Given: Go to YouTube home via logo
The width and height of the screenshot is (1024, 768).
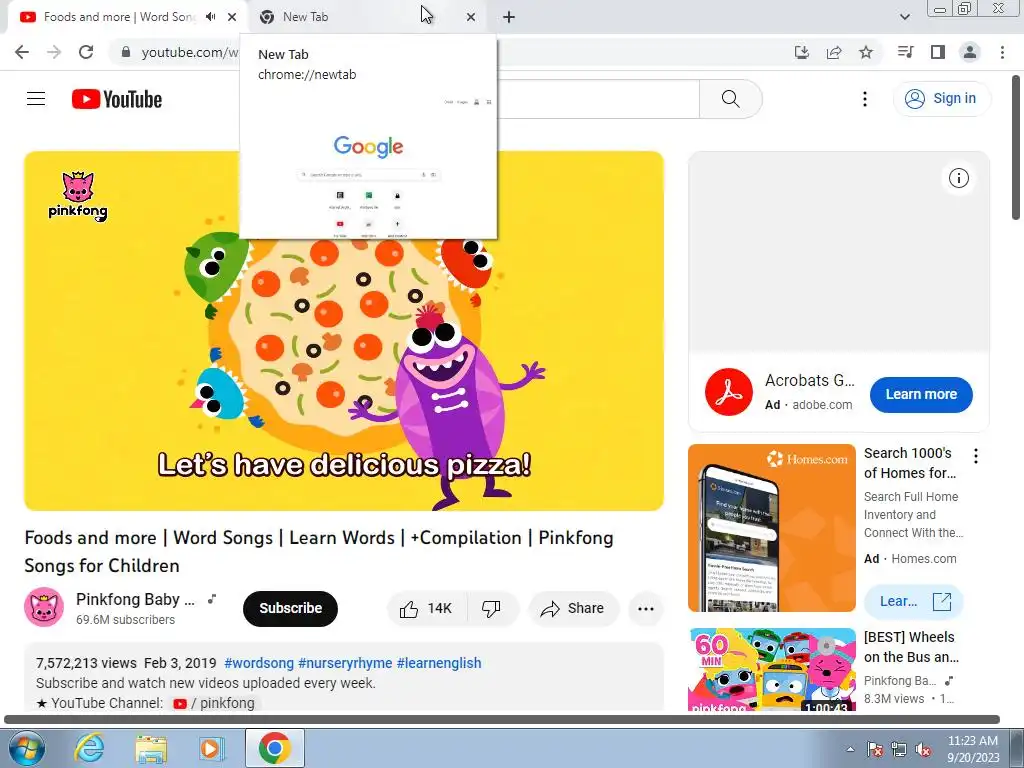Looking at the screenshot, I should coord(117,99).
